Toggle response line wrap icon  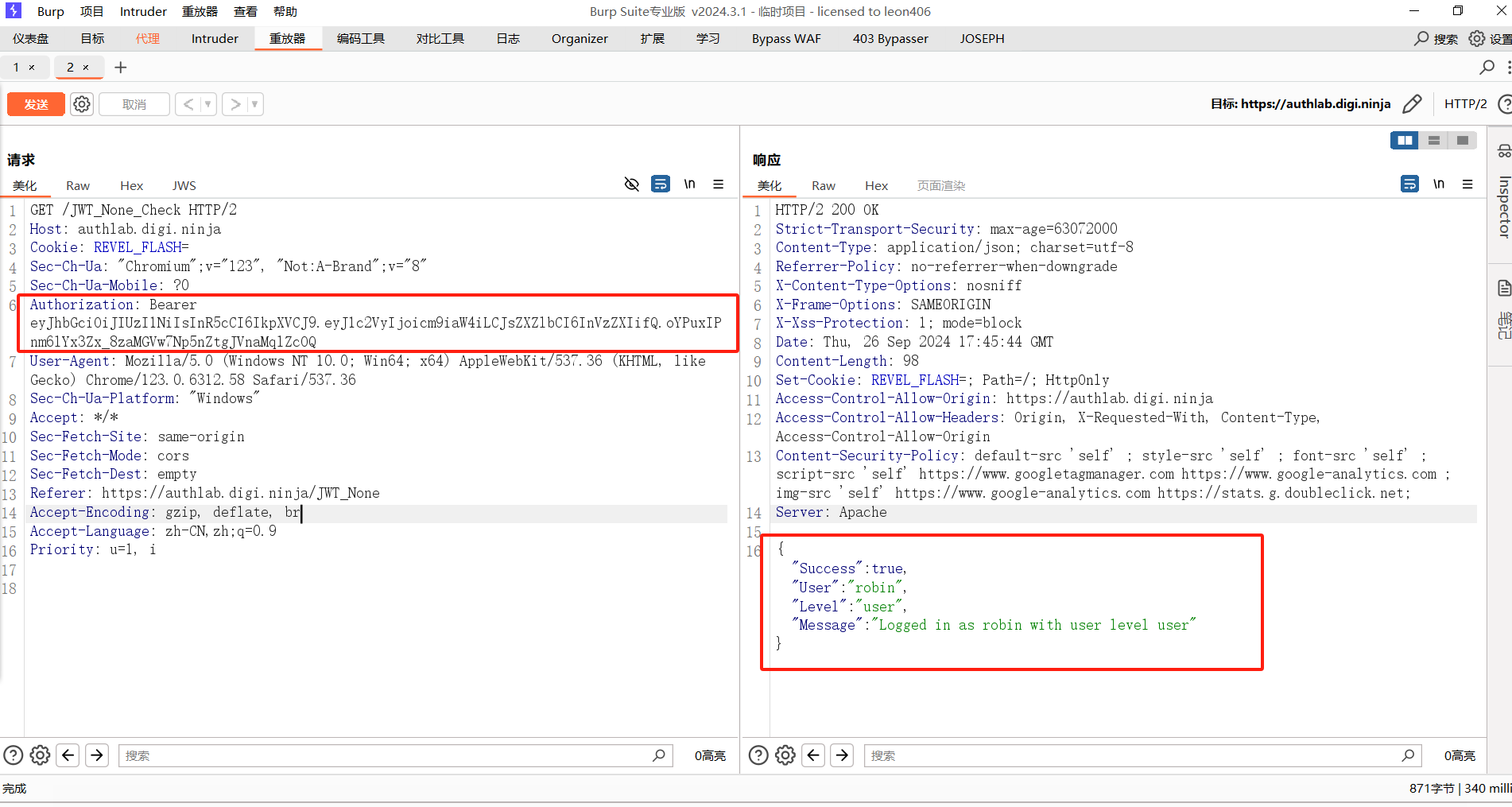[x=1409, y=184]
